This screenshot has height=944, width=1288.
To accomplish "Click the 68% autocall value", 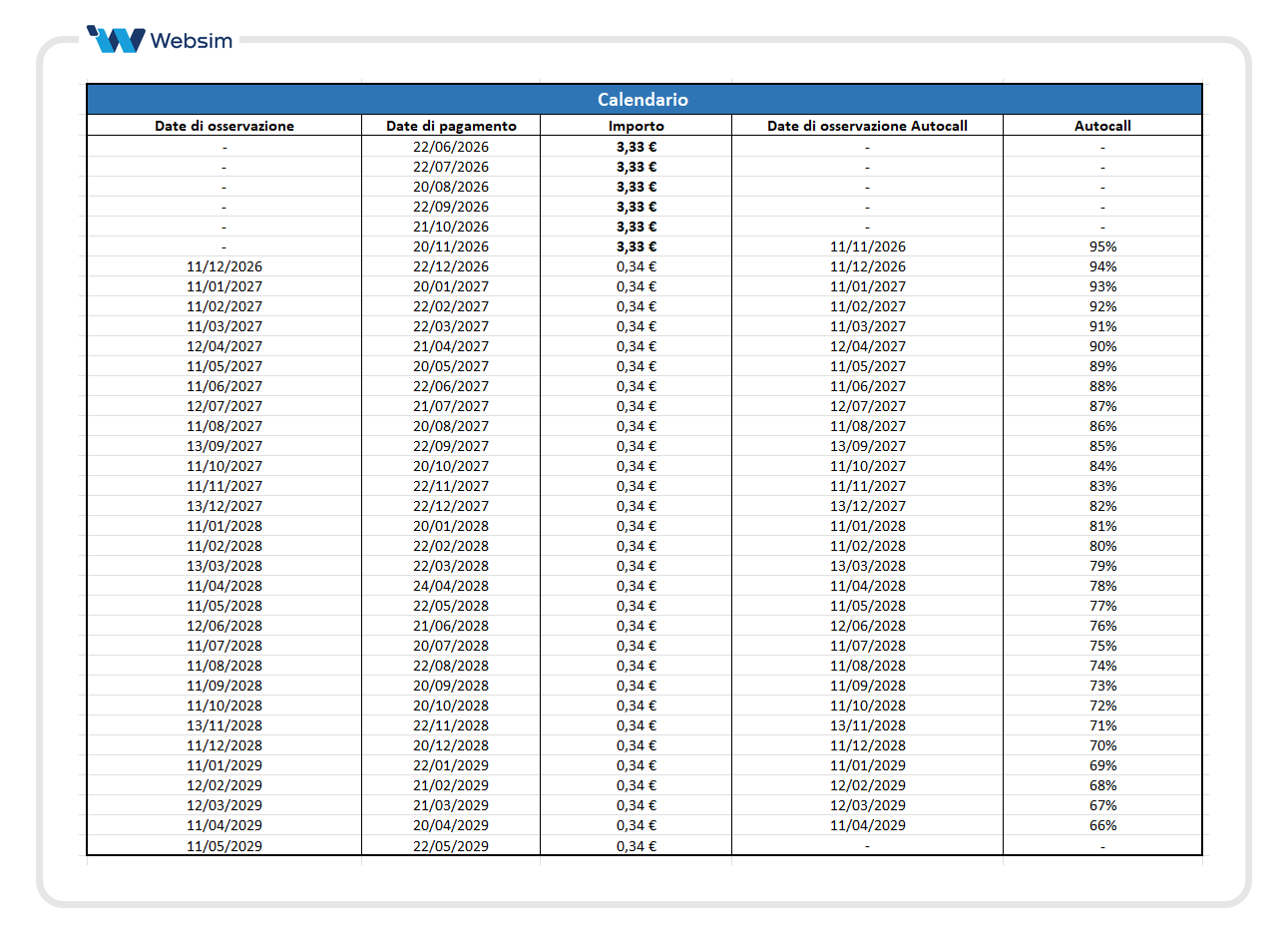I will pyautogui.click(x=1102, y=785).
